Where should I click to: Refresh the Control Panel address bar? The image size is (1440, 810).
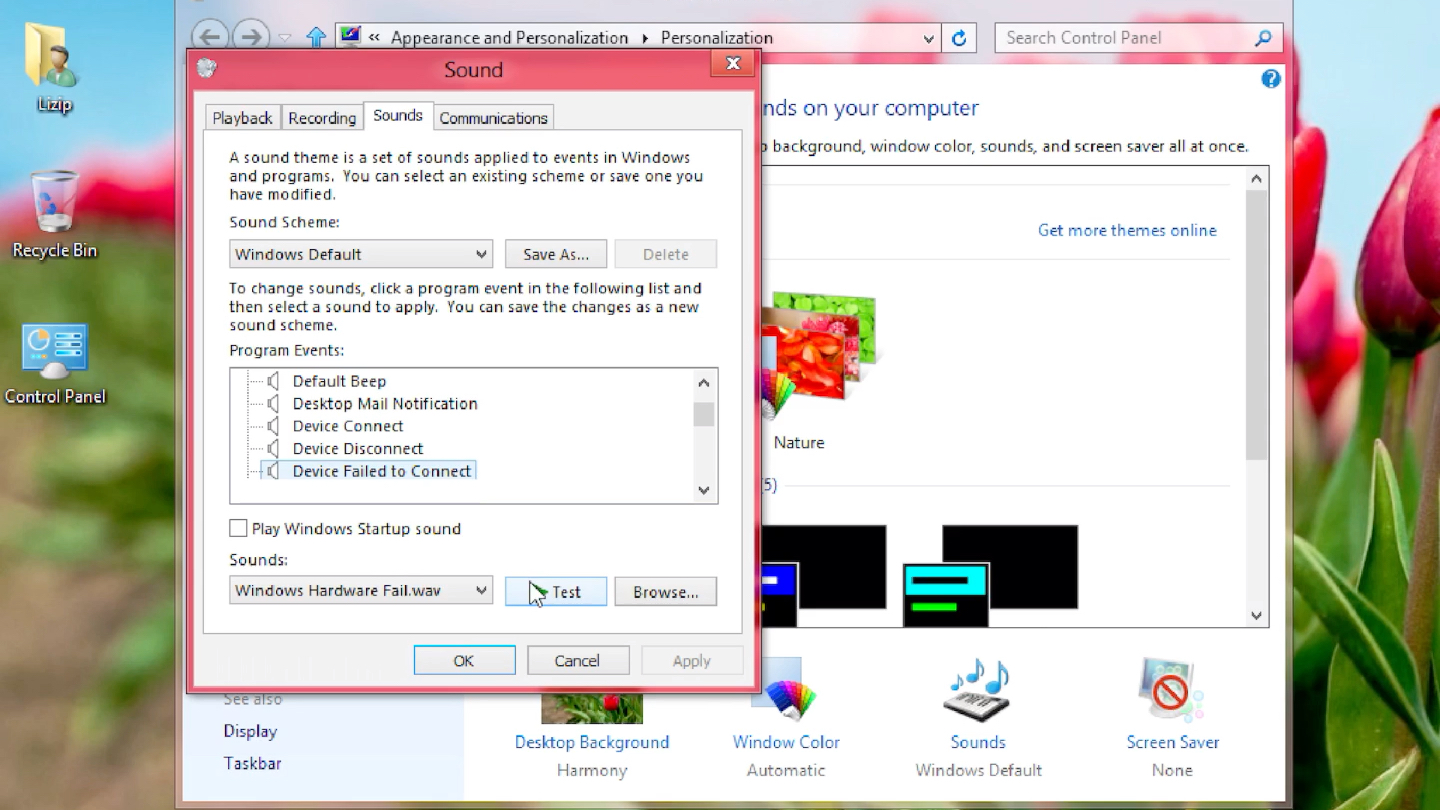click(959, 38)
